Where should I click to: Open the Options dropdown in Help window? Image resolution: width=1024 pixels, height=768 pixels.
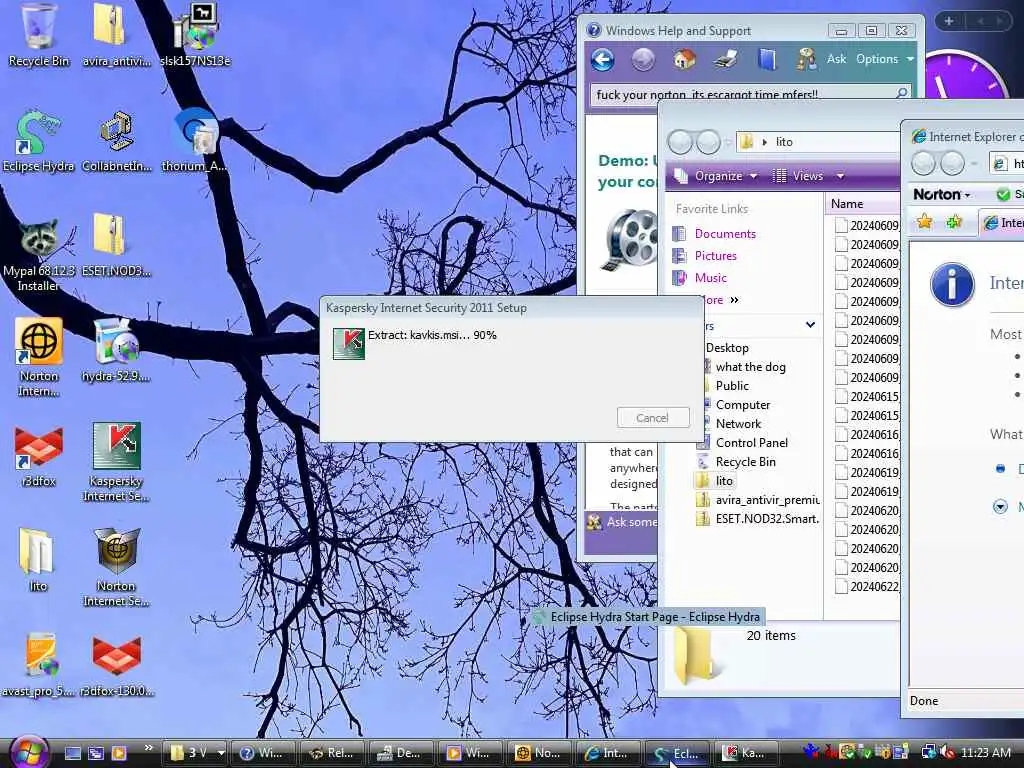point(885,59)
